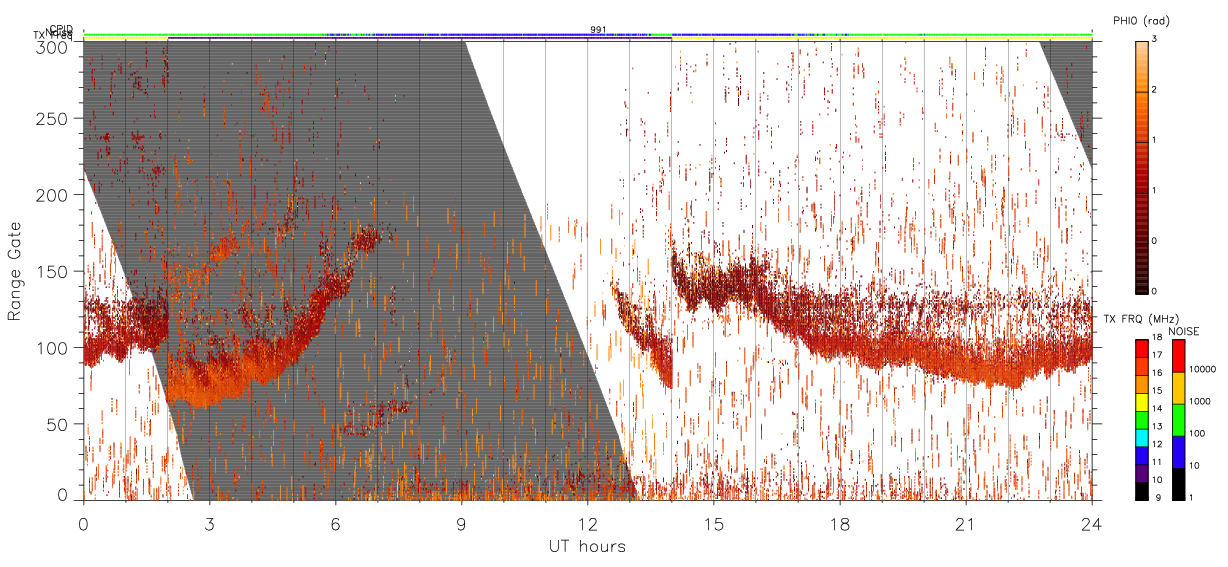This screenshot has height=567, width=1228.
Task: Click x-axis tick label '12'
Action: [x=587, y=523]
